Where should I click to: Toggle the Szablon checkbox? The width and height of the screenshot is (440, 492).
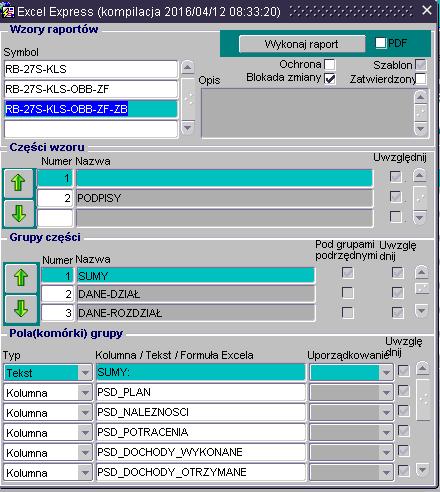[x=421, y=64]
